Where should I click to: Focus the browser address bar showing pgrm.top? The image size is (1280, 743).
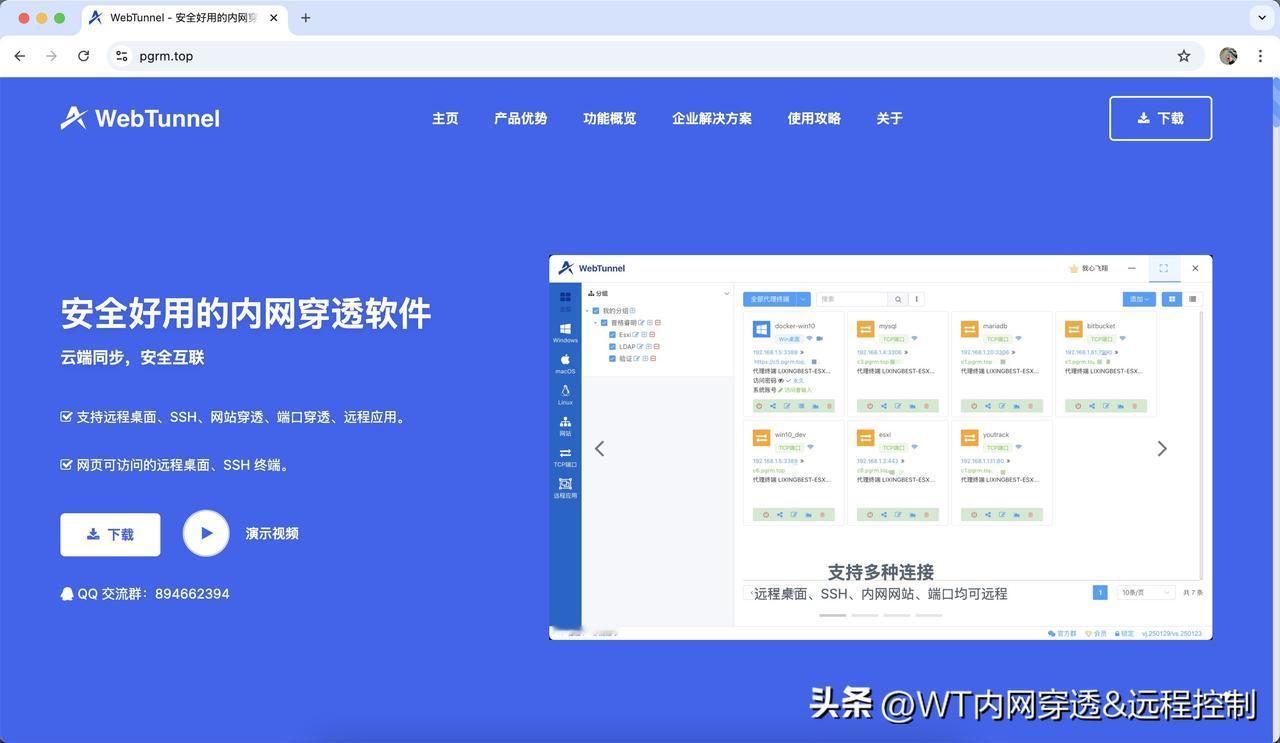(654, 56)
